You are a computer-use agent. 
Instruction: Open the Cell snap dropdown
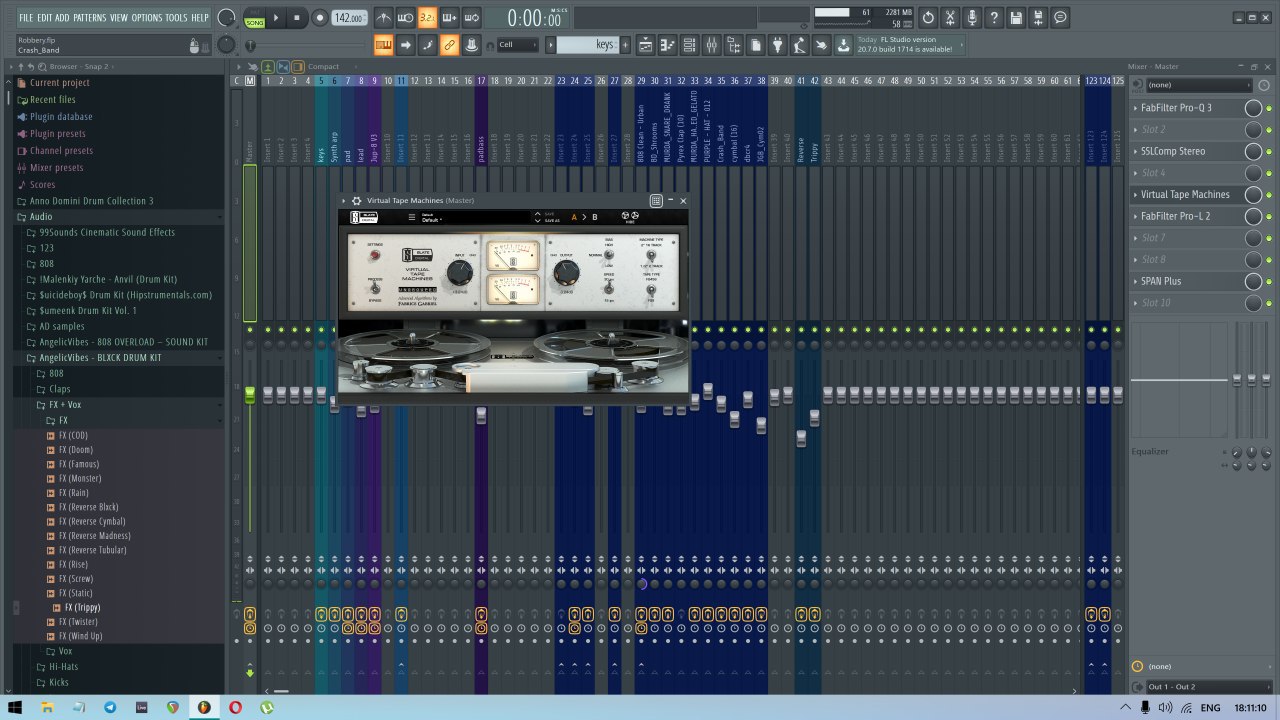coord(518,45)
